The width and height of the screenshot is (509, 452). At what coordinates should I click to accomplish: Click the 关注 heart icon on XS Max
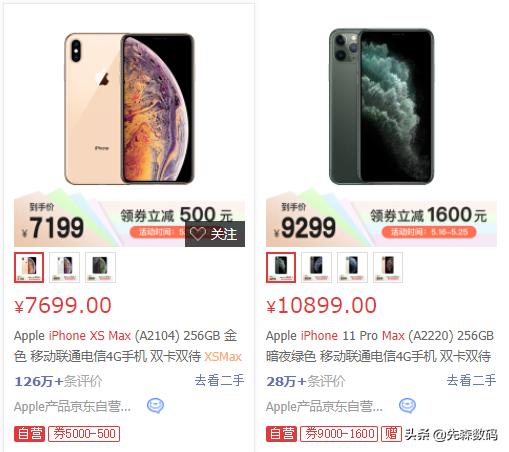[197, 234]
